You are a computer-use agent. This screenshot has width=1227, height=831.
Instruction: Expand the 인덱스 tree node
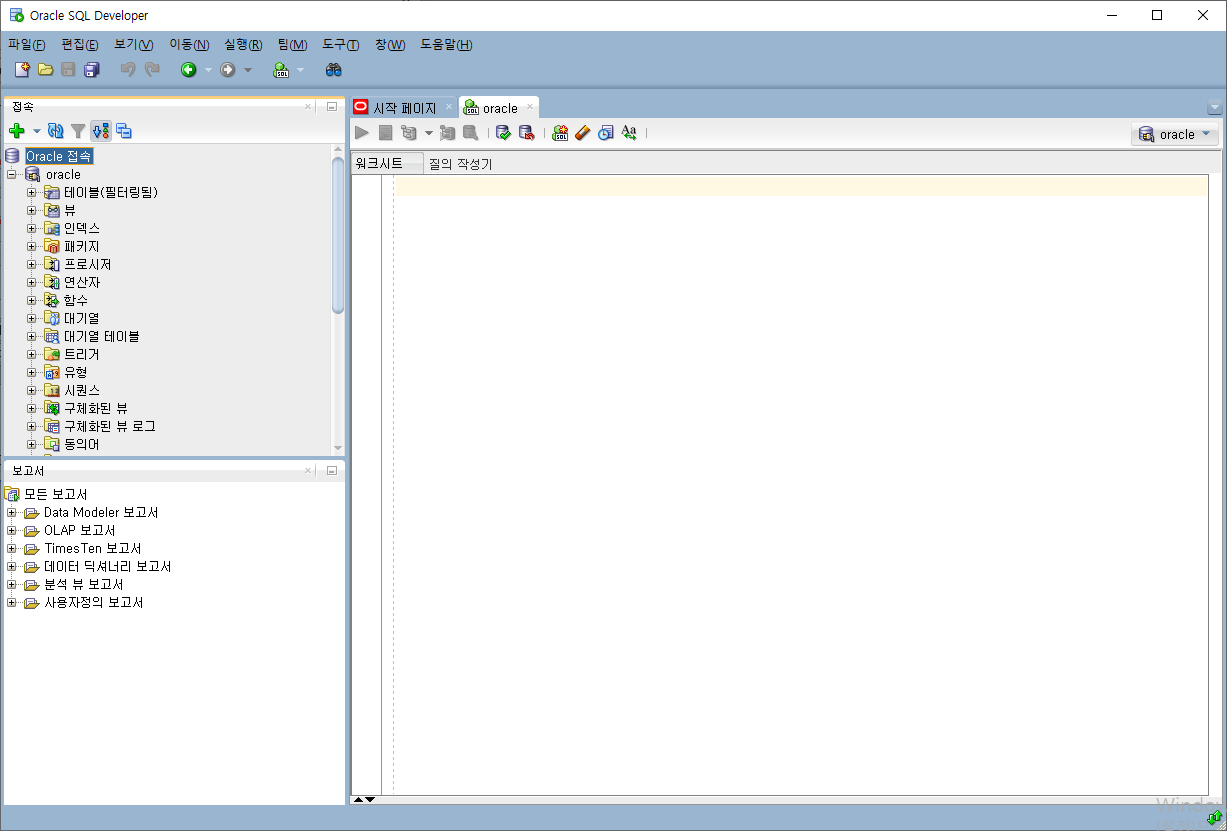coord(32,228)
